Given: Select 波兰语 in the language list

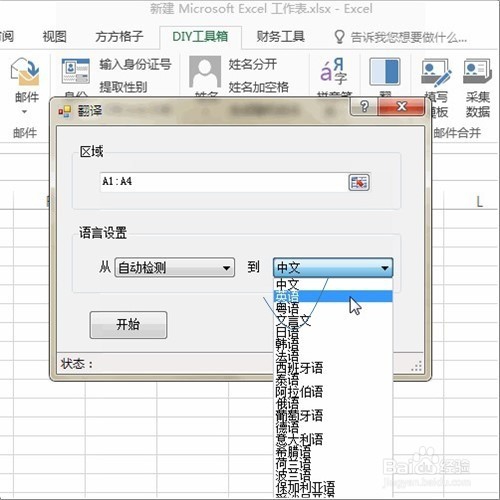Looking at the screenshot, I should point(333,475).
